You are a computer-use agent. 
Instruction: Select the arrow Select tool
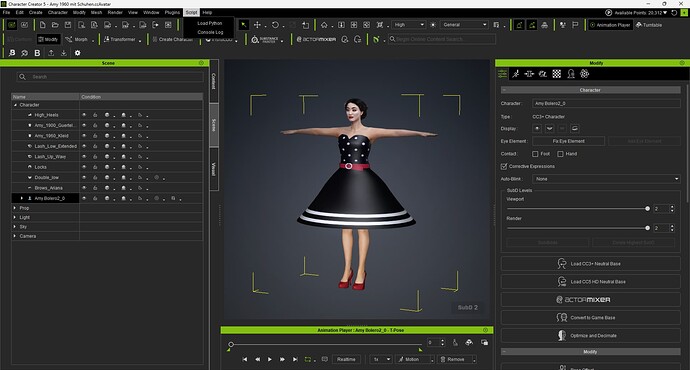[x=243, y=25]
